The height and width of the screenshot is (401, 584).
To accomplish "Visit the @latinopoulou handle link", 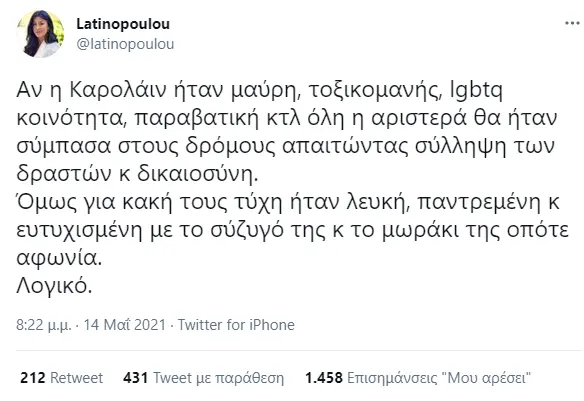I will (125, 44).
